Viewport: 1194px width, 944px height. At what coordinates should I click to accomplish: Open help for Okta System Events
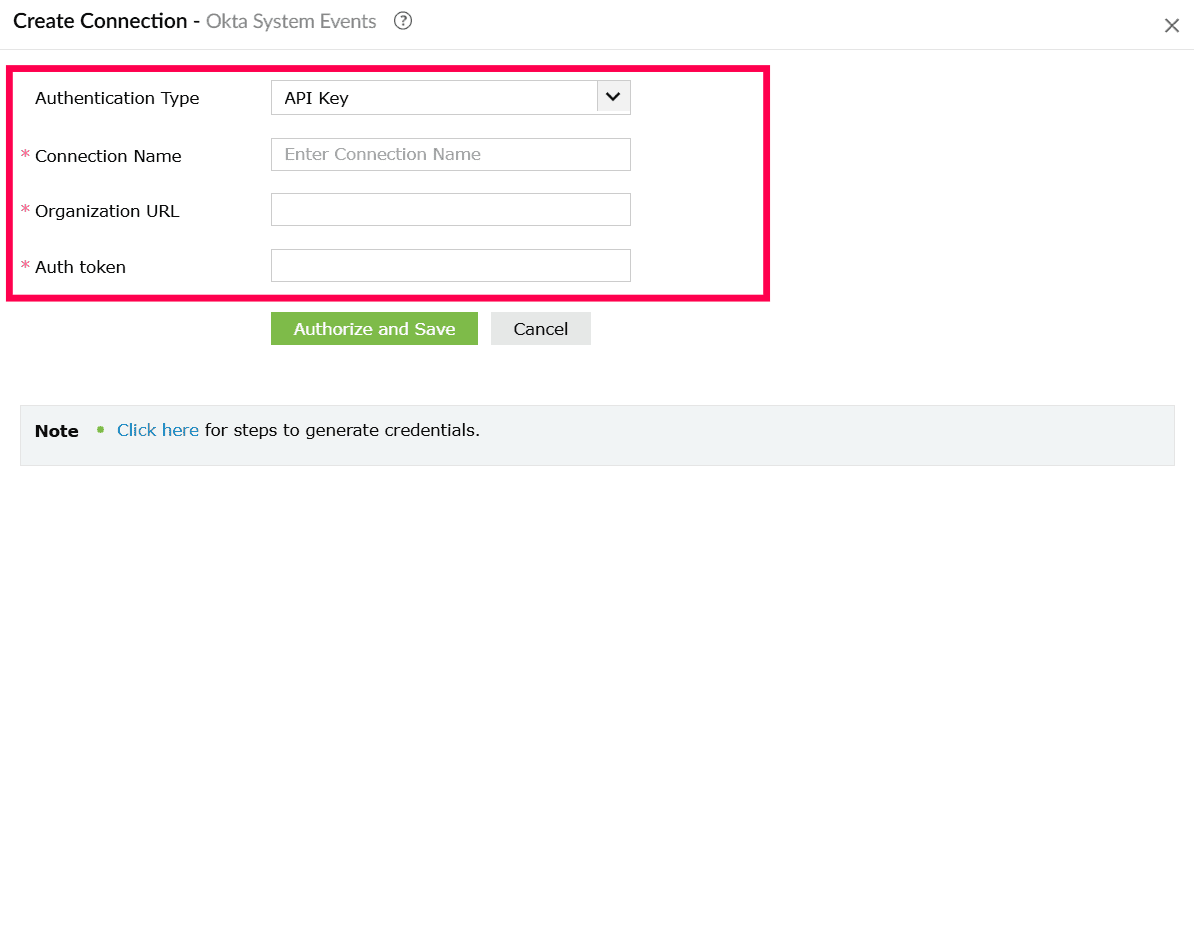[x=403, y=21]
